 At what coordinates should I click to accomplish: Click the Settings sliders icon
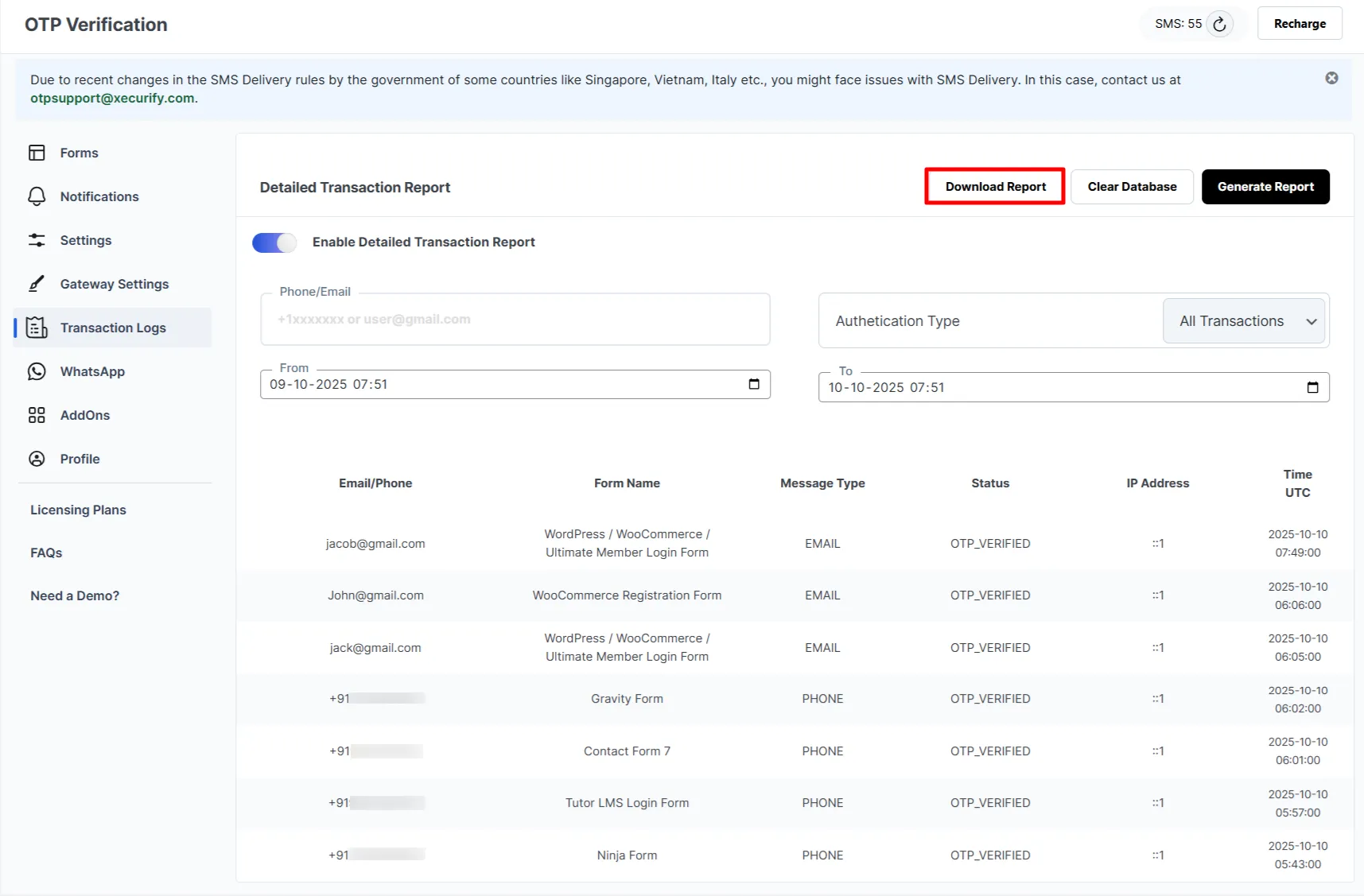pyautogui.click(x=37, y=240)
